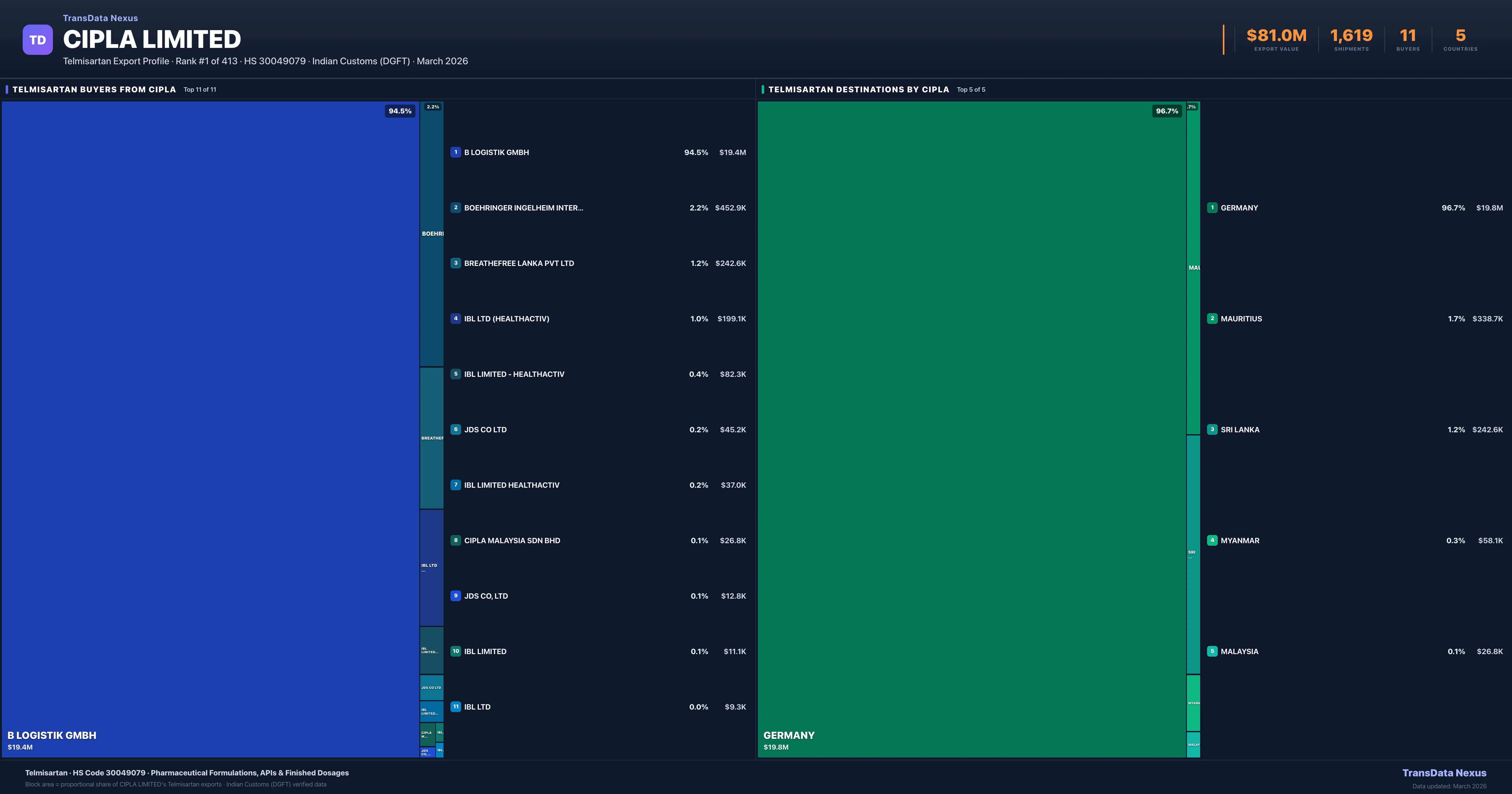This screenshot has height=794, width=1512.
Task: Select the rank 5 badge beside MALAYSIA
Action: pos(1213,651)
